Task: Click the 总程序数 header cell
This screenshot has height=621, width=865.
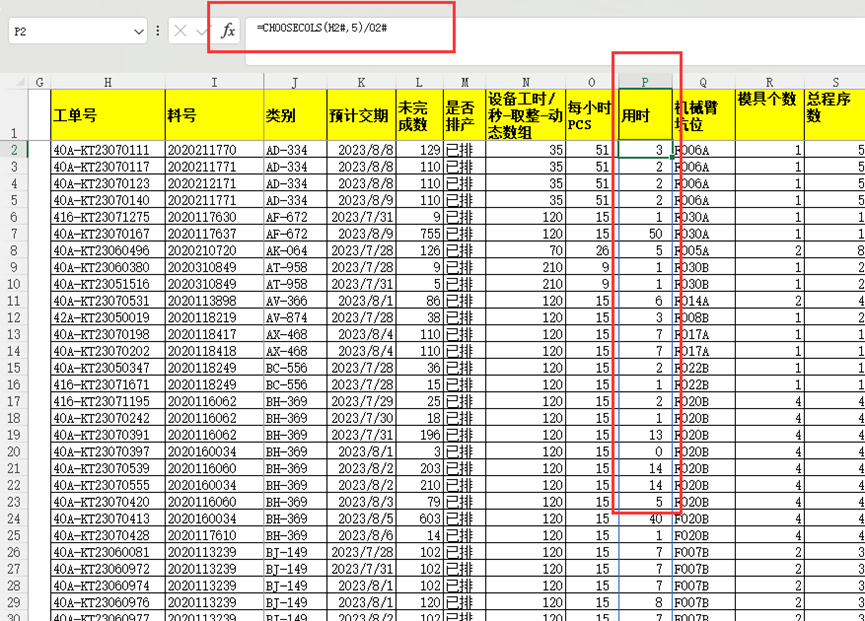Action: pyautogui.click(x=835, y=115)
